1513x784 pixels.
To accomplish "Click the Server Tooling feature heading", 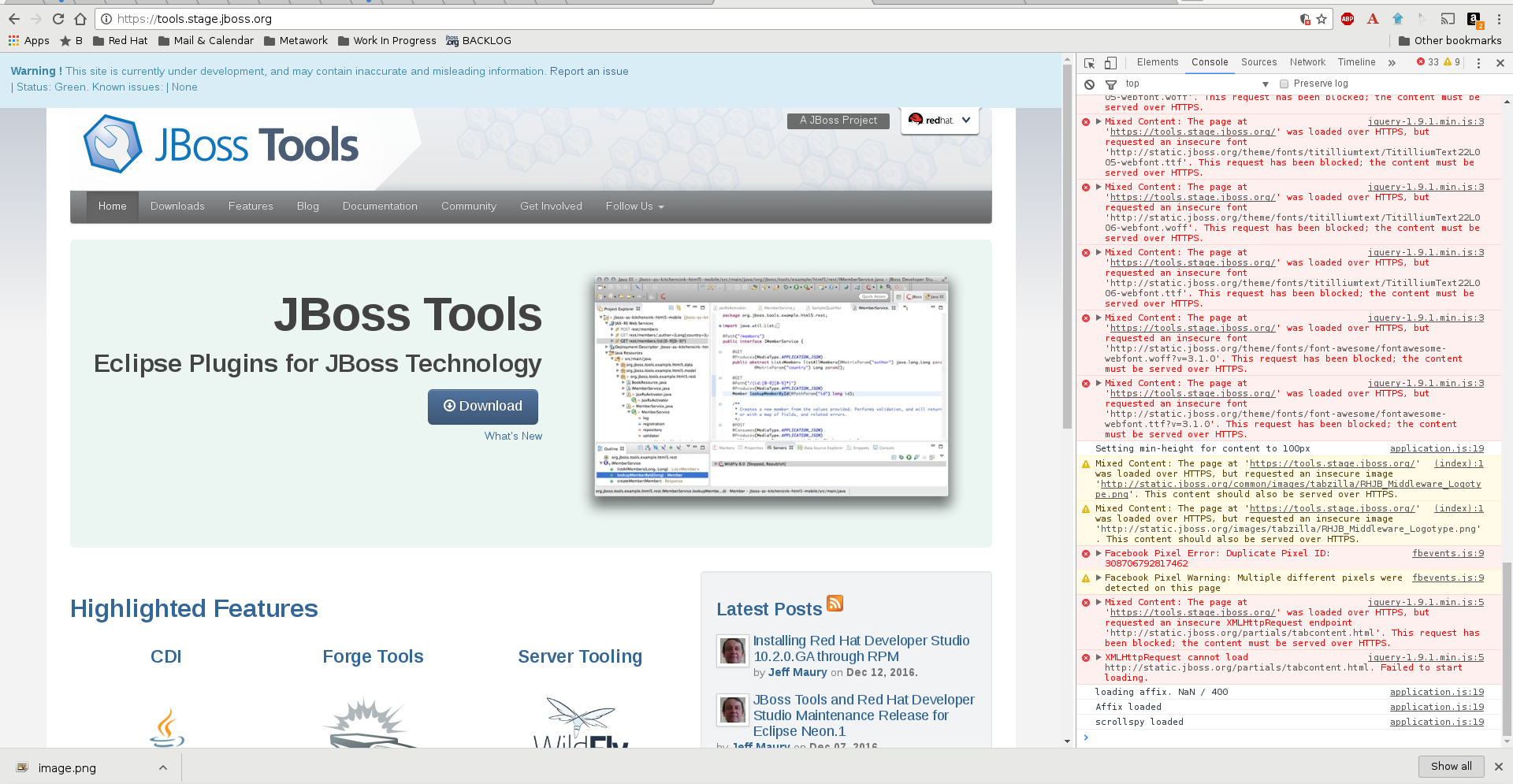I will tap(580, 656).
